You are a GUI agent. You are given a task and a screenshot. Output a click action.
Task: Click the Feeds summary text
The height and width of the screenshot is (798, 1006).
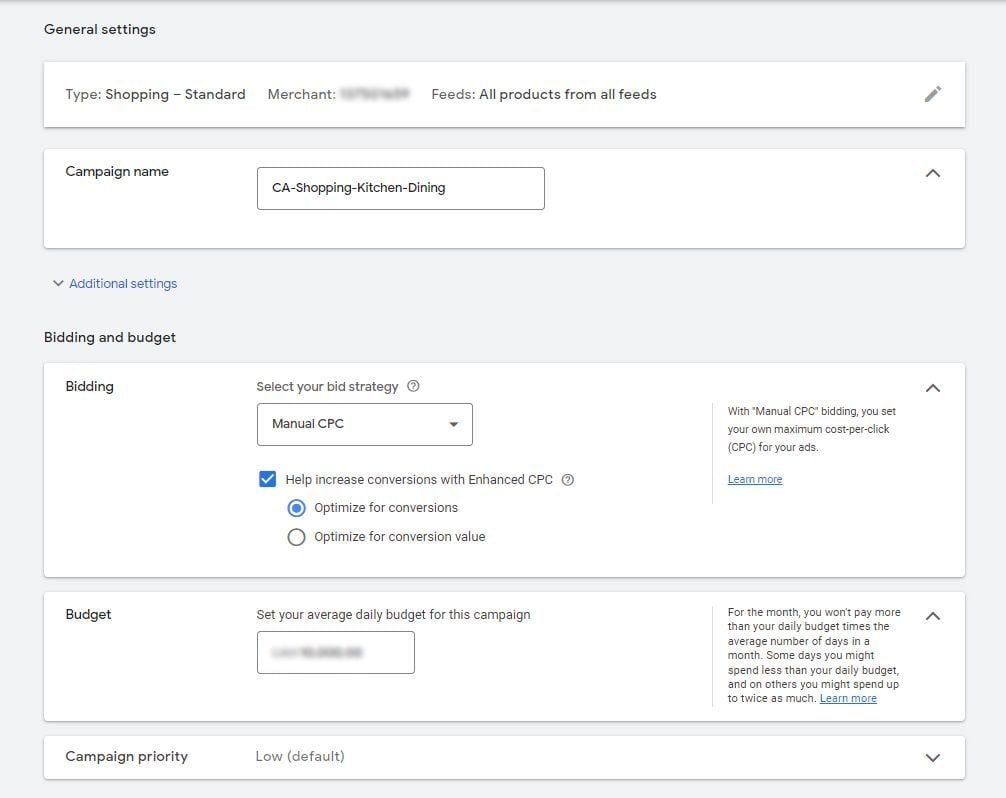click(x=543, y=94)
